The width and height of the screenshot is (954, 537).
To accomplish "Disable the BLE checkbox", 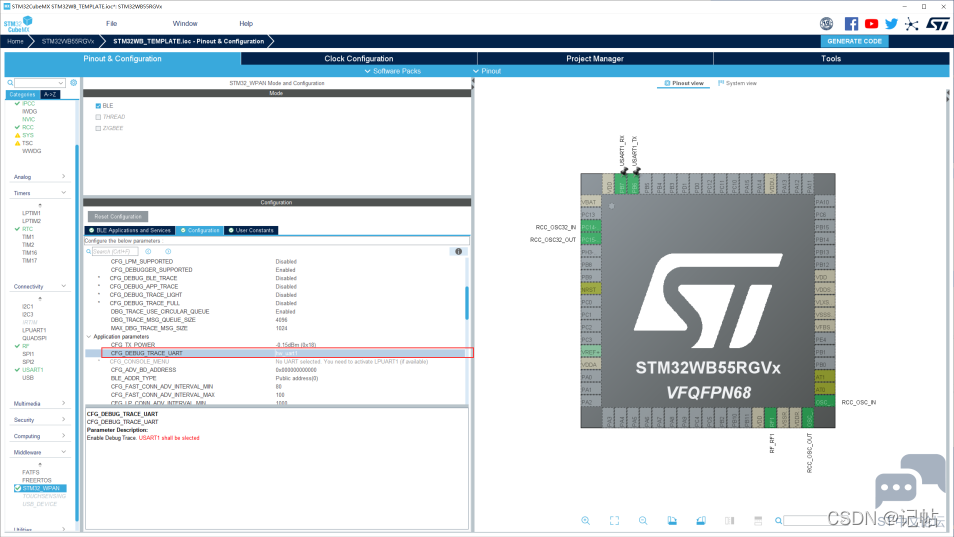I will pyautogui.click(x=98, y=106).
